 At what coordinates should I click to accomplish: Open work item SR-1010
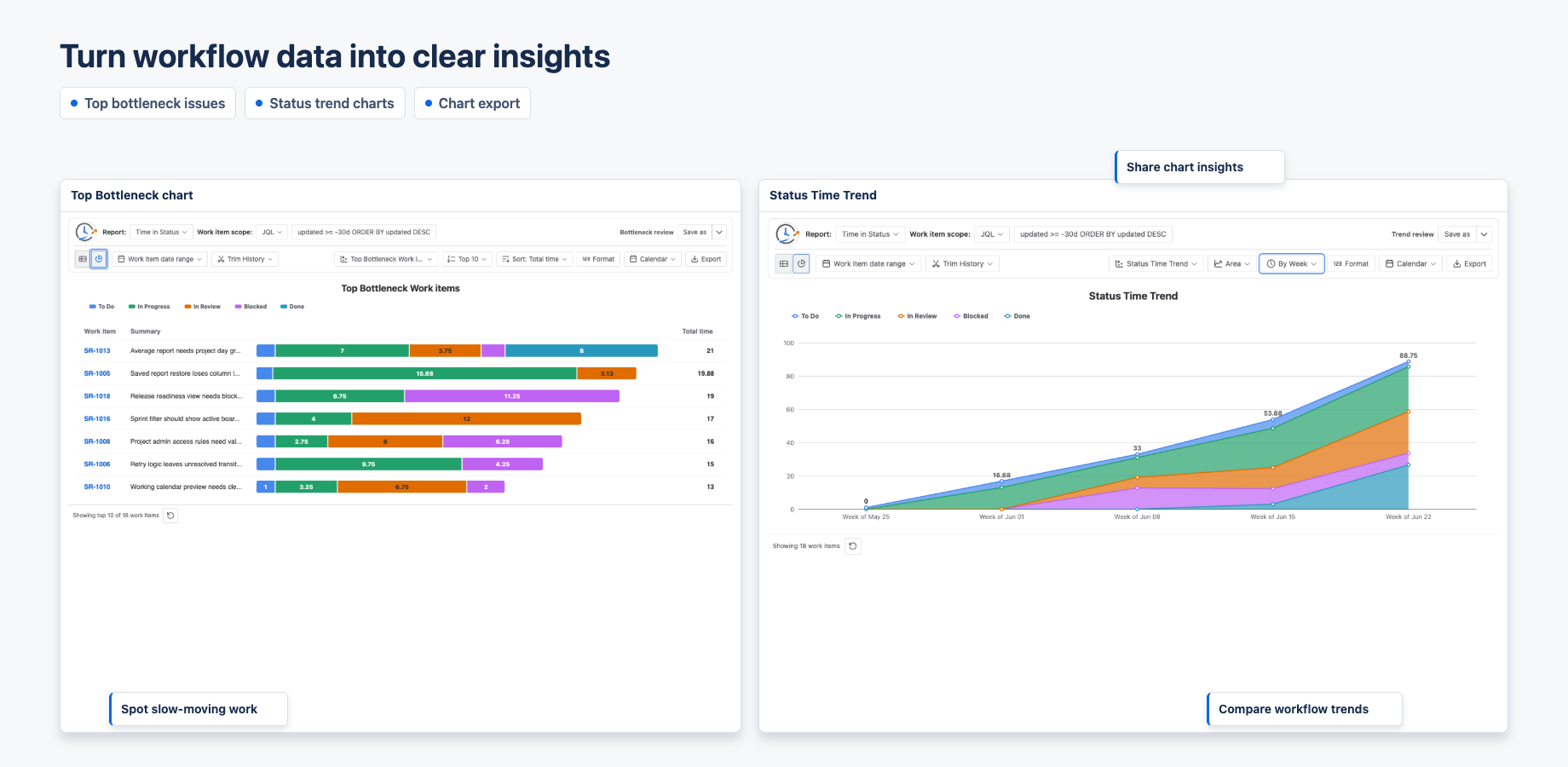(97, 487)
